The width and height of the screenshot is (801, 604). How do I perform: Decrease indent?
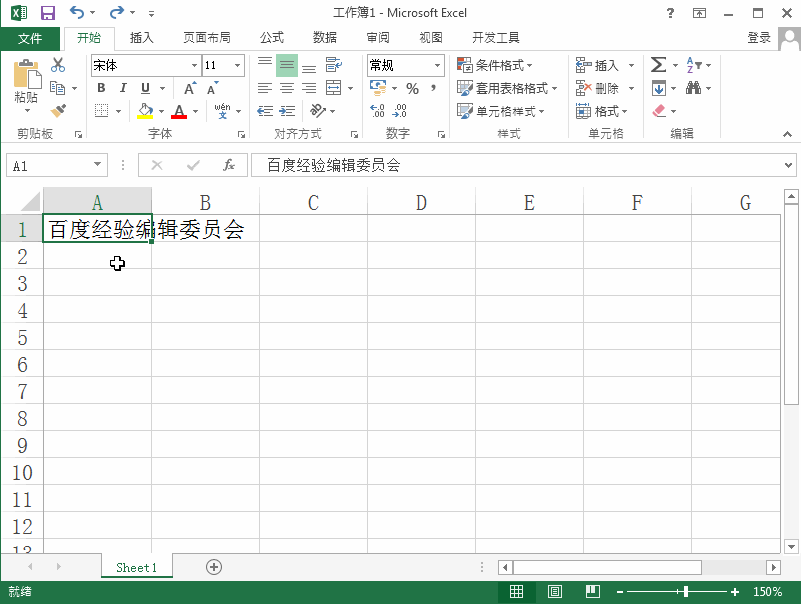pos(265,111)
